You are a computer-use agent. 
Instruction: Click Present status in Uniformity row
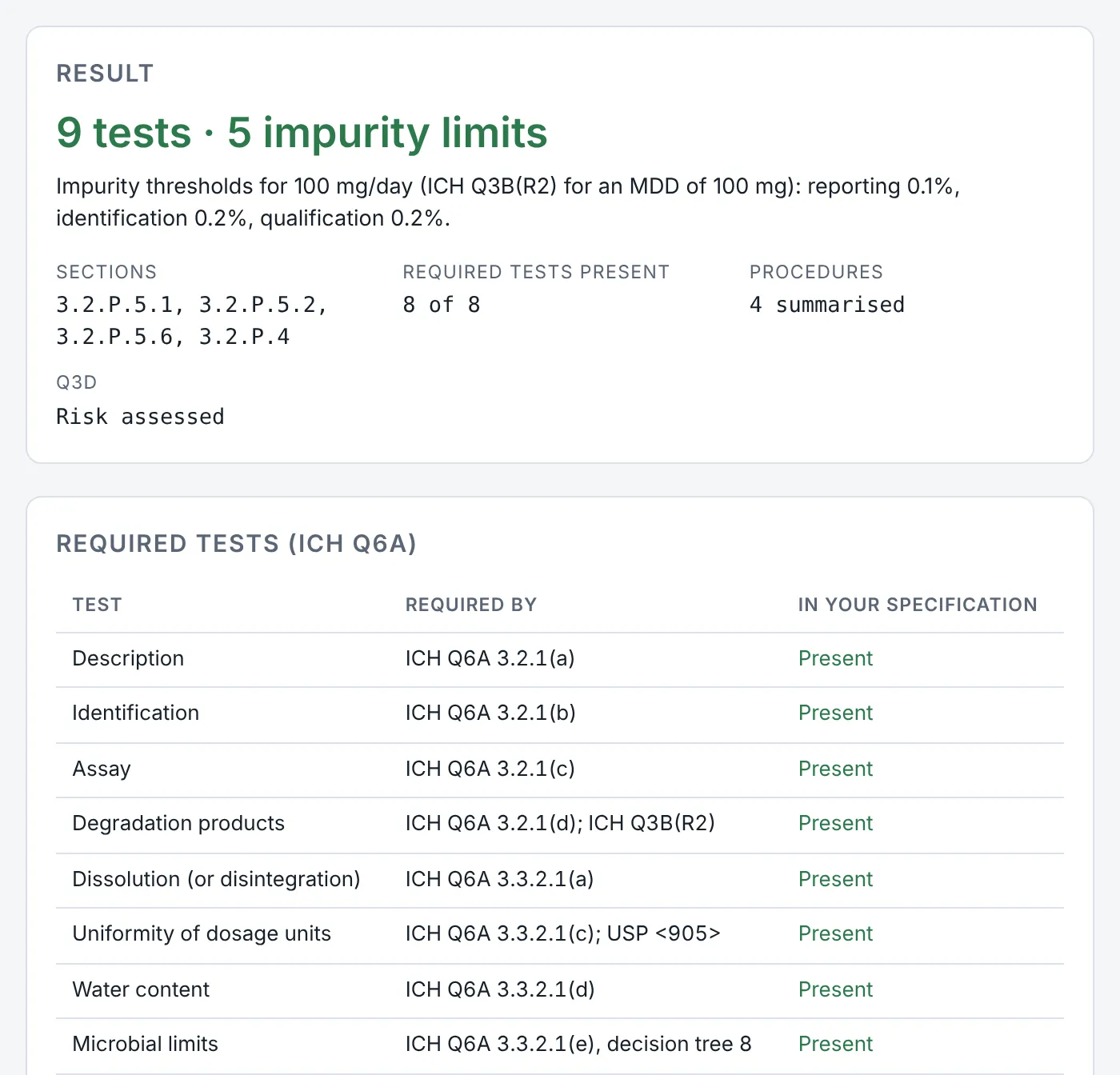[835, 933]
